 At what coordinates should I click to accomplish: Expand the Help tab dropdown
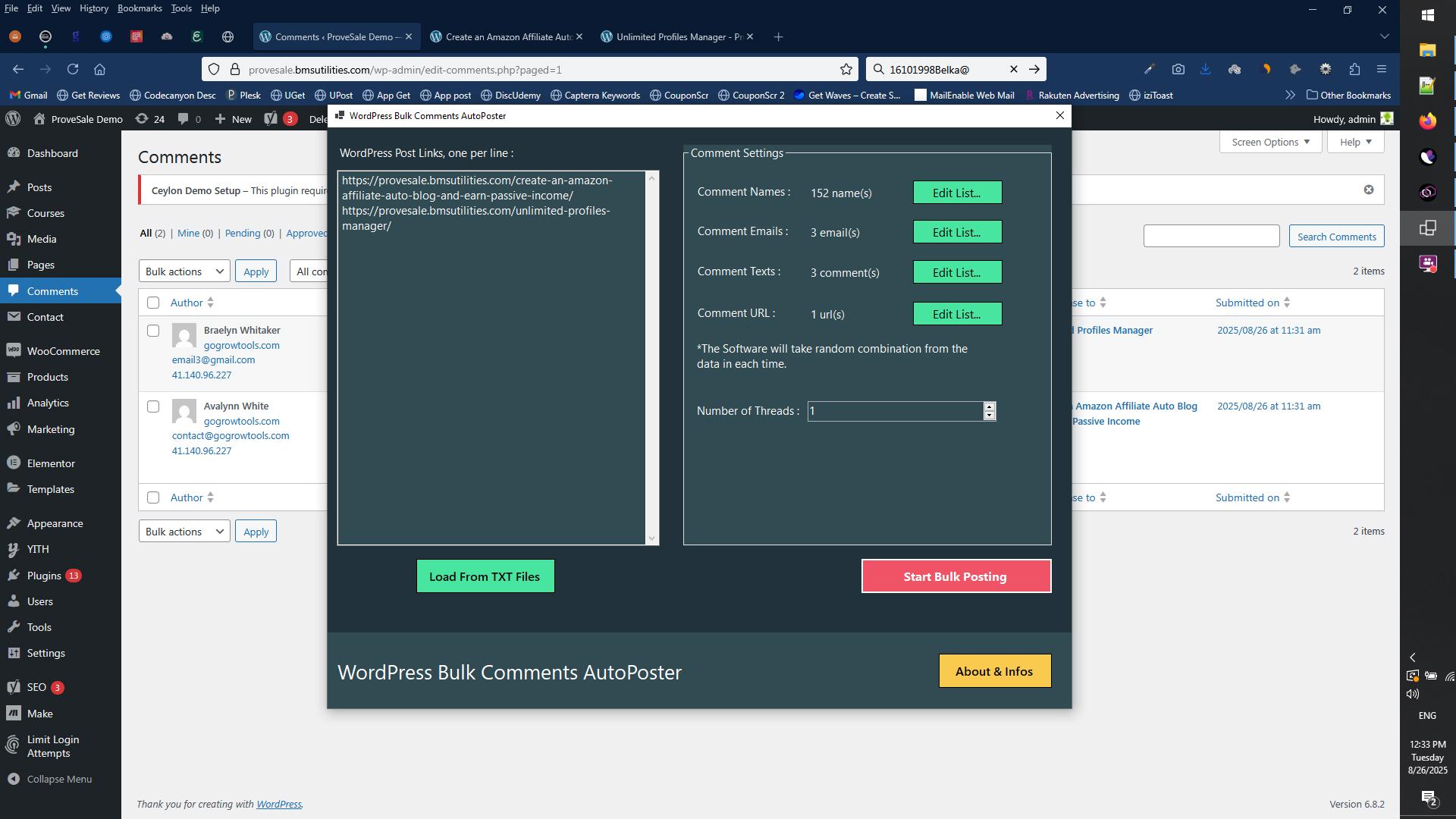(1355, 142)
